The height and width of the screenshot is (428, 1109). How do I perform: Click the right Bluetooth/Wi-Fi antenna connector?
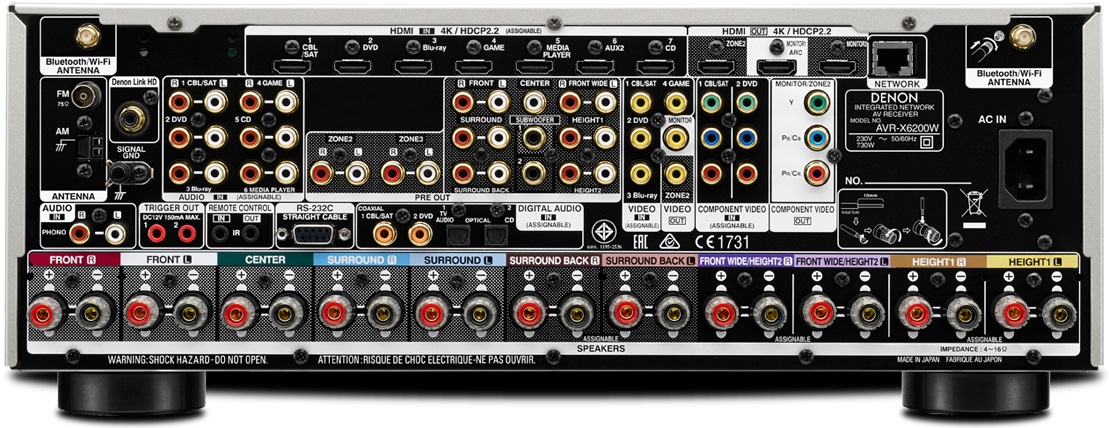pos(1021,35)
